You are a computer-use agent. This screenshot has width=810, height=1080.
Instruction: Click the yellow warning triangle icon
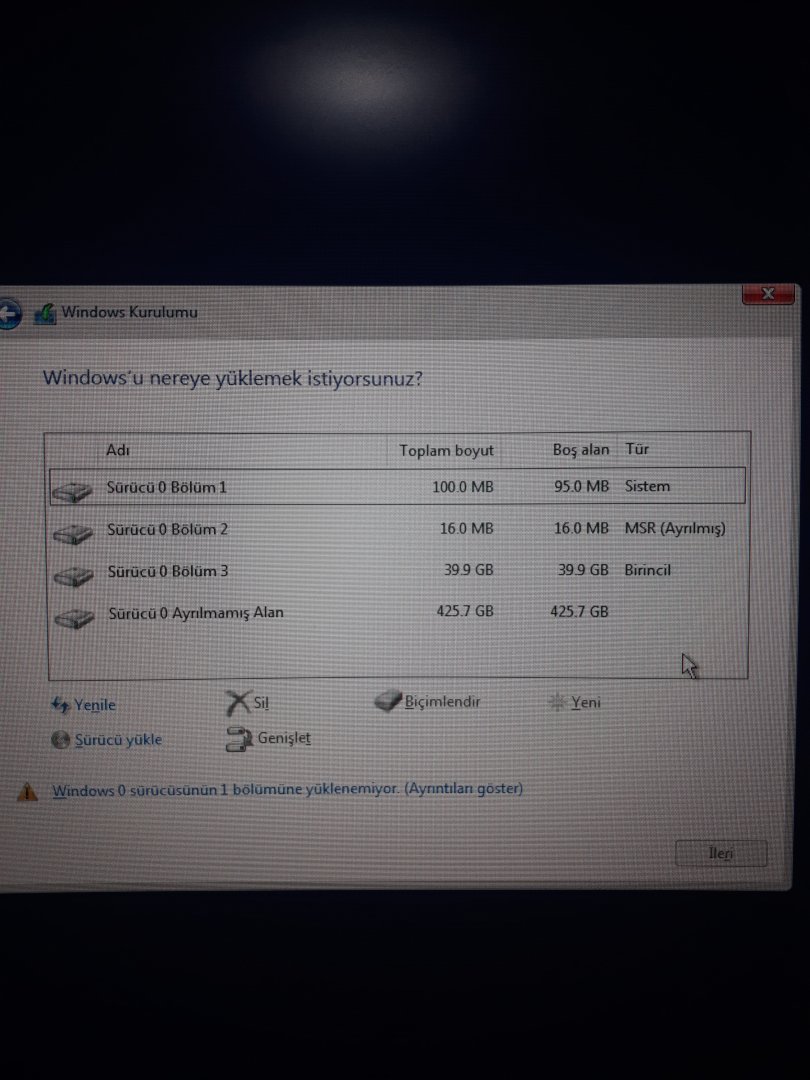click(x=27, y=791)
